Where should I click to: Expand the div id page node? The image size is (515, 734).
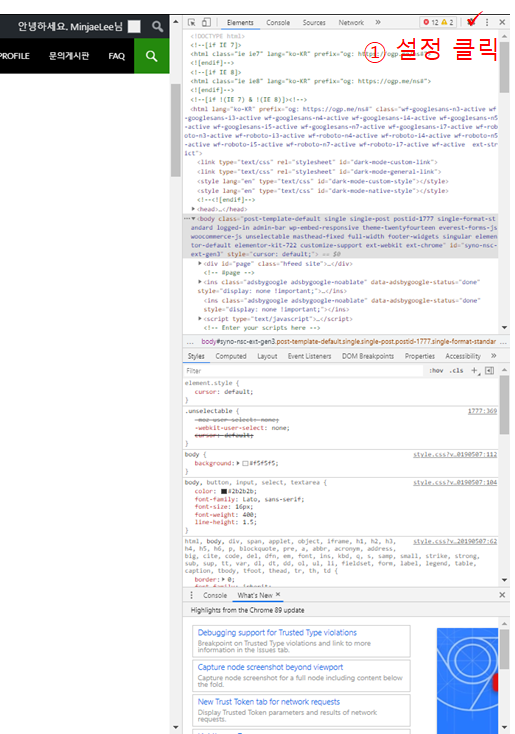200,264
